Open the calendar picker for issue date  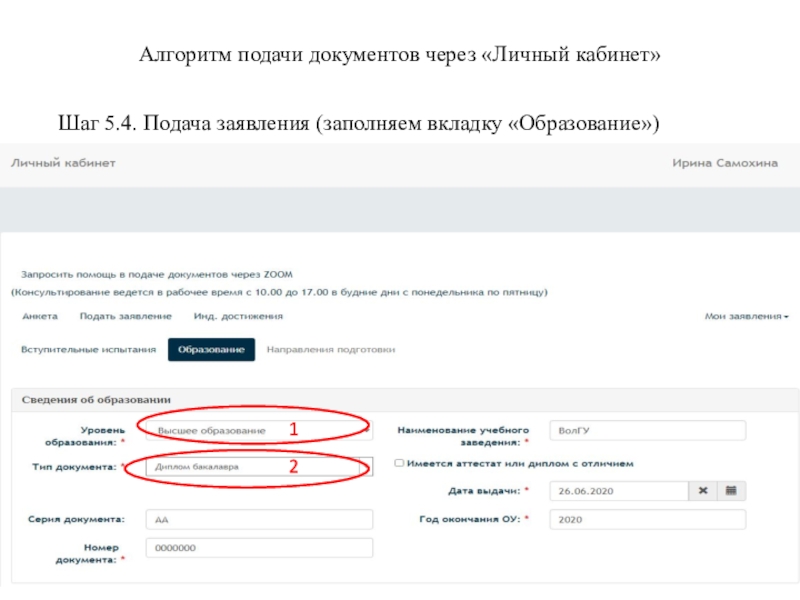pyautogui.click(x=731, y=491)
